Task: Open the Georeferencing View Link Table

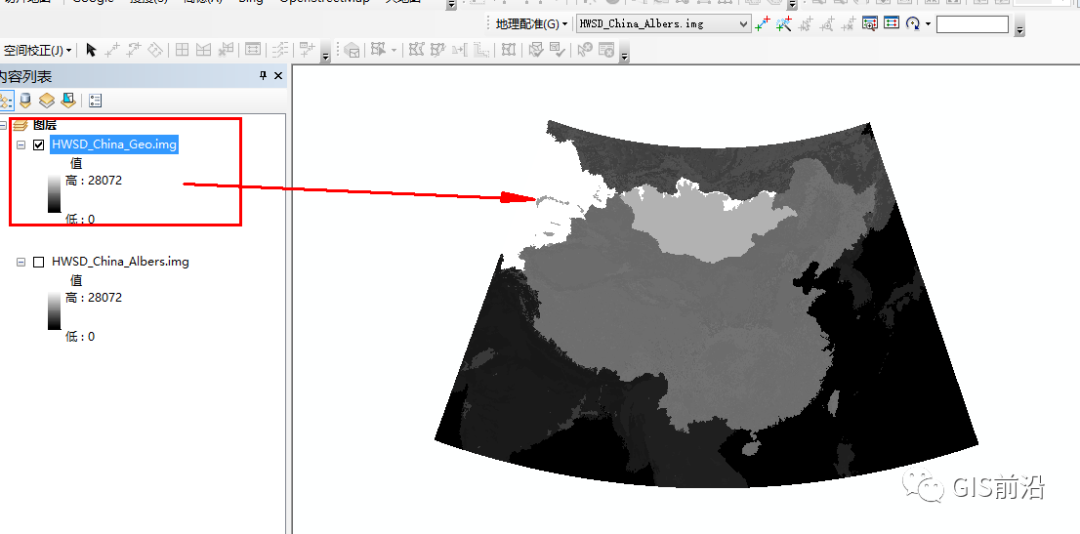Action: click(x=891, y=24)
